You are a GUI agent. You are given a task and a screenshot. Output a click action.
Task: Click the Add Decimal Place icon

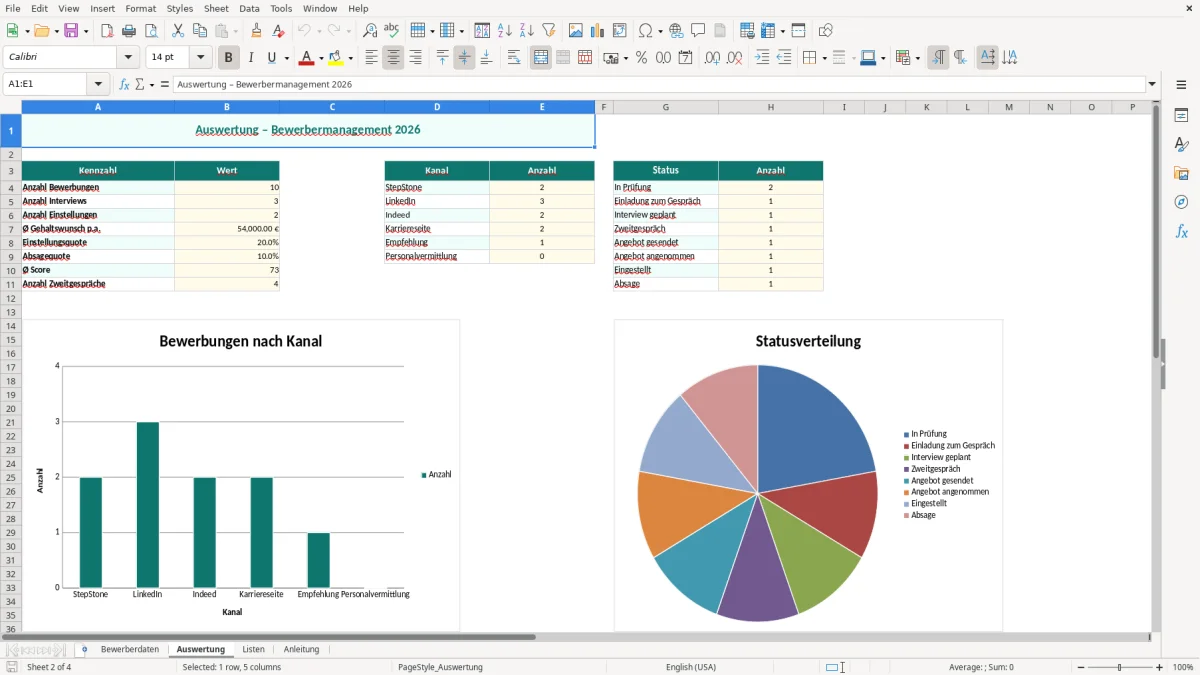pyautogui.click(x=712, y=58)
